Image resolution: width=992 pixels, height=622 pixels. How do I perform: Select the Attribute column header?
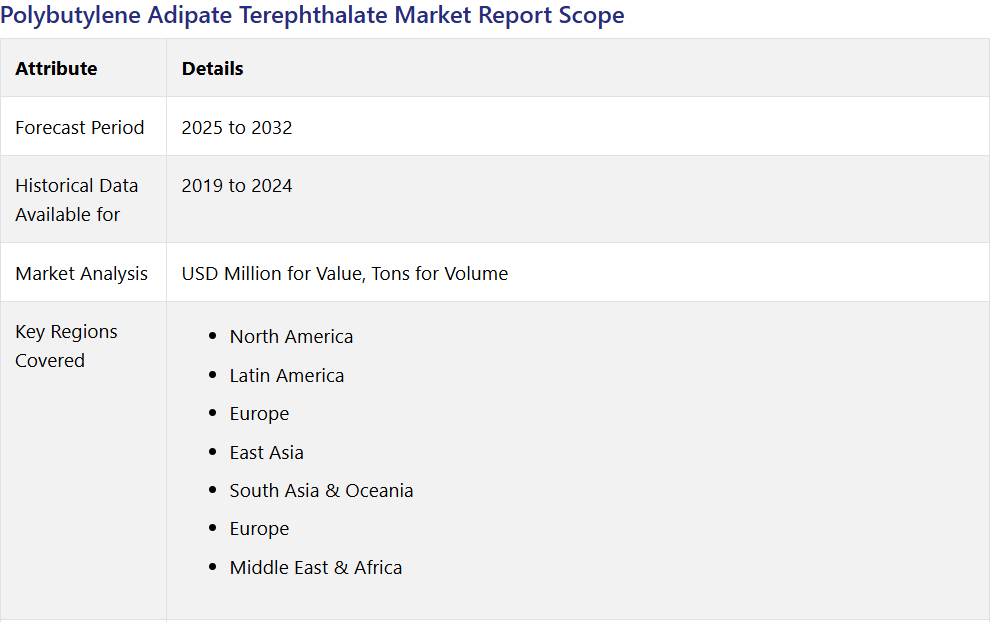[56, 68]
